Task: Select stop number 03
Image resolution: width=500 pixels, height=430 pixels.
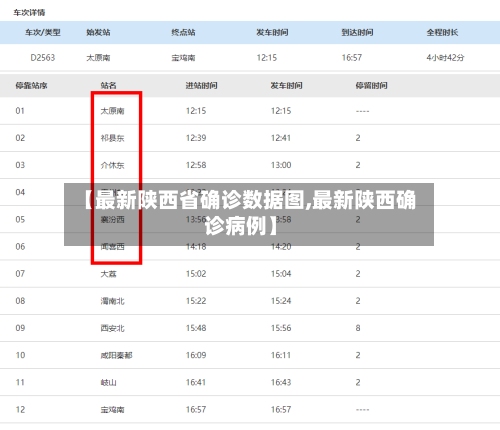Action: (20, 165)
